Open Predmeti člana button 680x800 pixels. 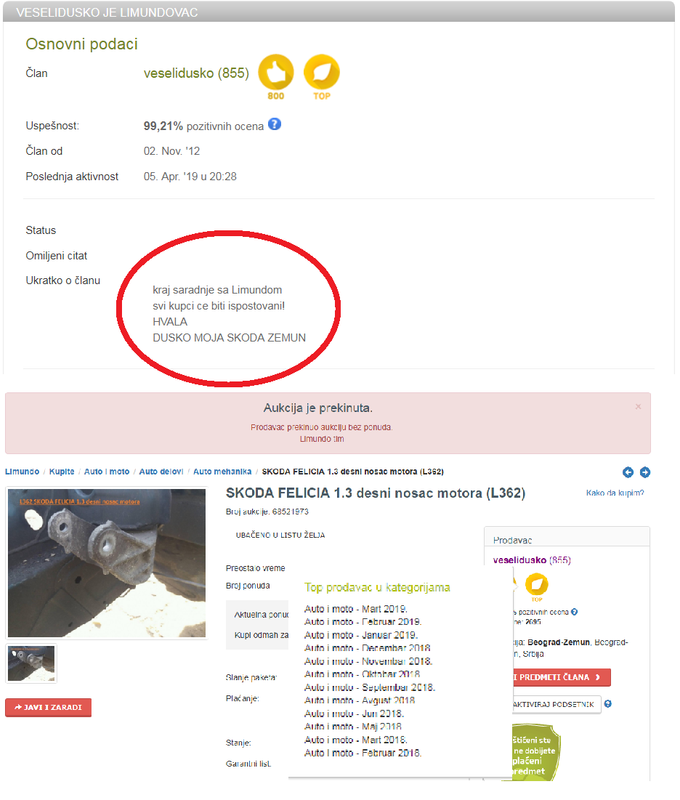[x=561, y=677]
